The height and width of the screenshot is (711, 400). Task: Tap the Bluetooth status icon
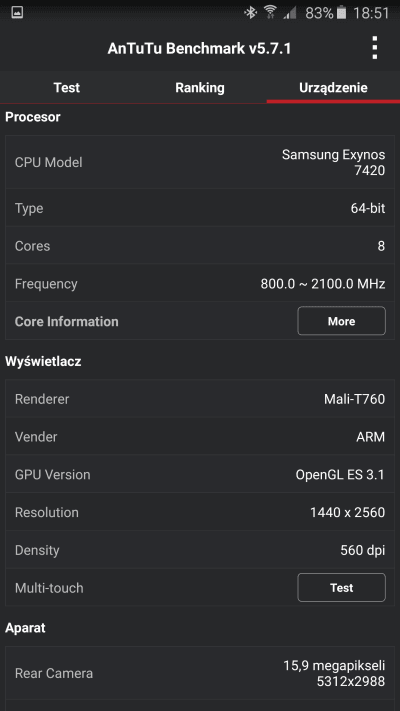250,13
